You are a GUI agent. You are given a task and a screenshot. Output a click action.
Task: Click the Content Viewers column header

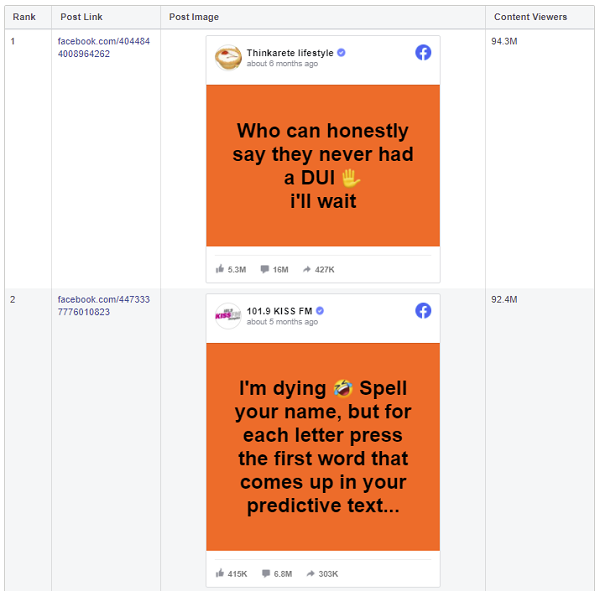coord(530,17)
